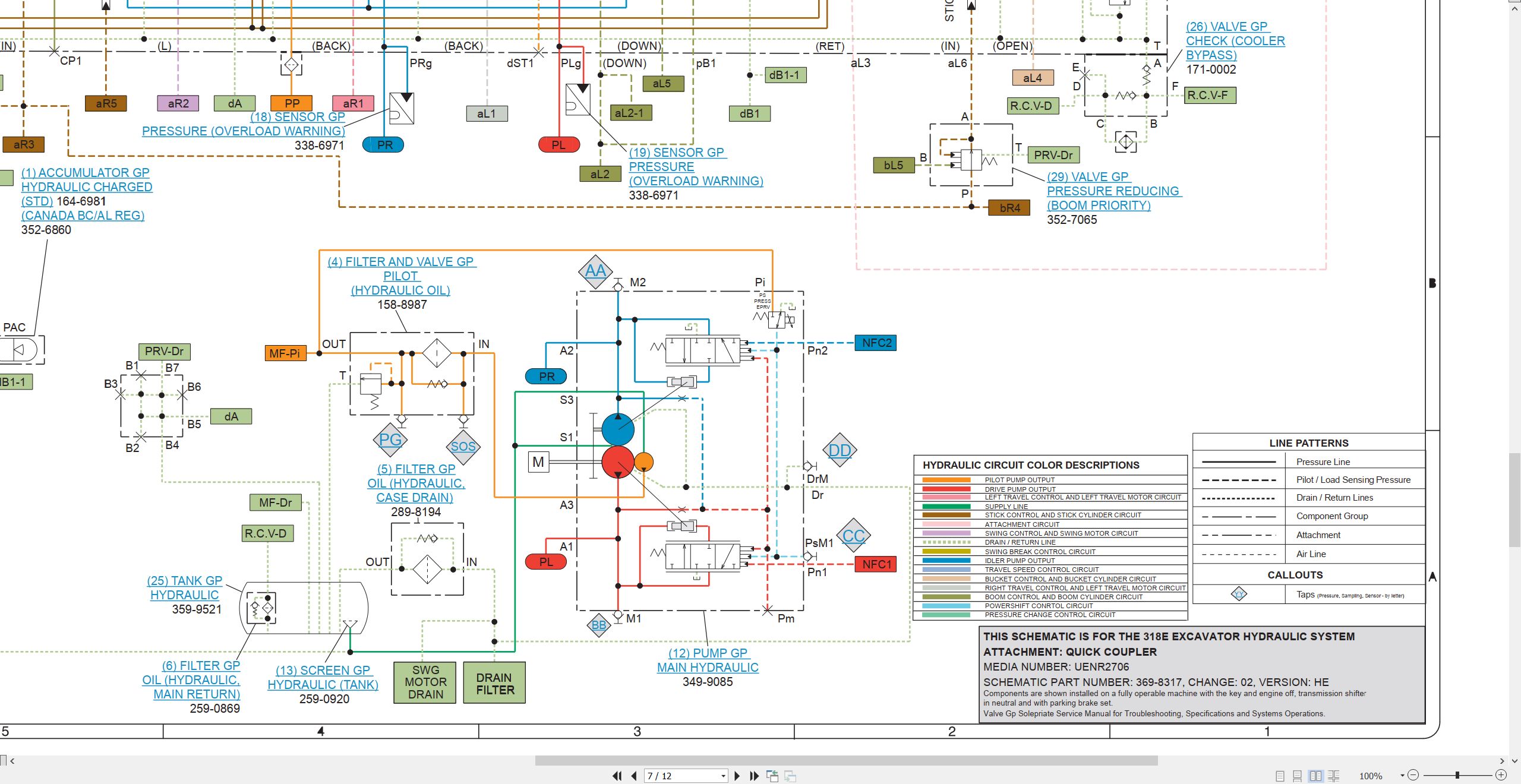
Task: Open (18) Sensor GP Pressure link
Action: click(x=244, y=124)
